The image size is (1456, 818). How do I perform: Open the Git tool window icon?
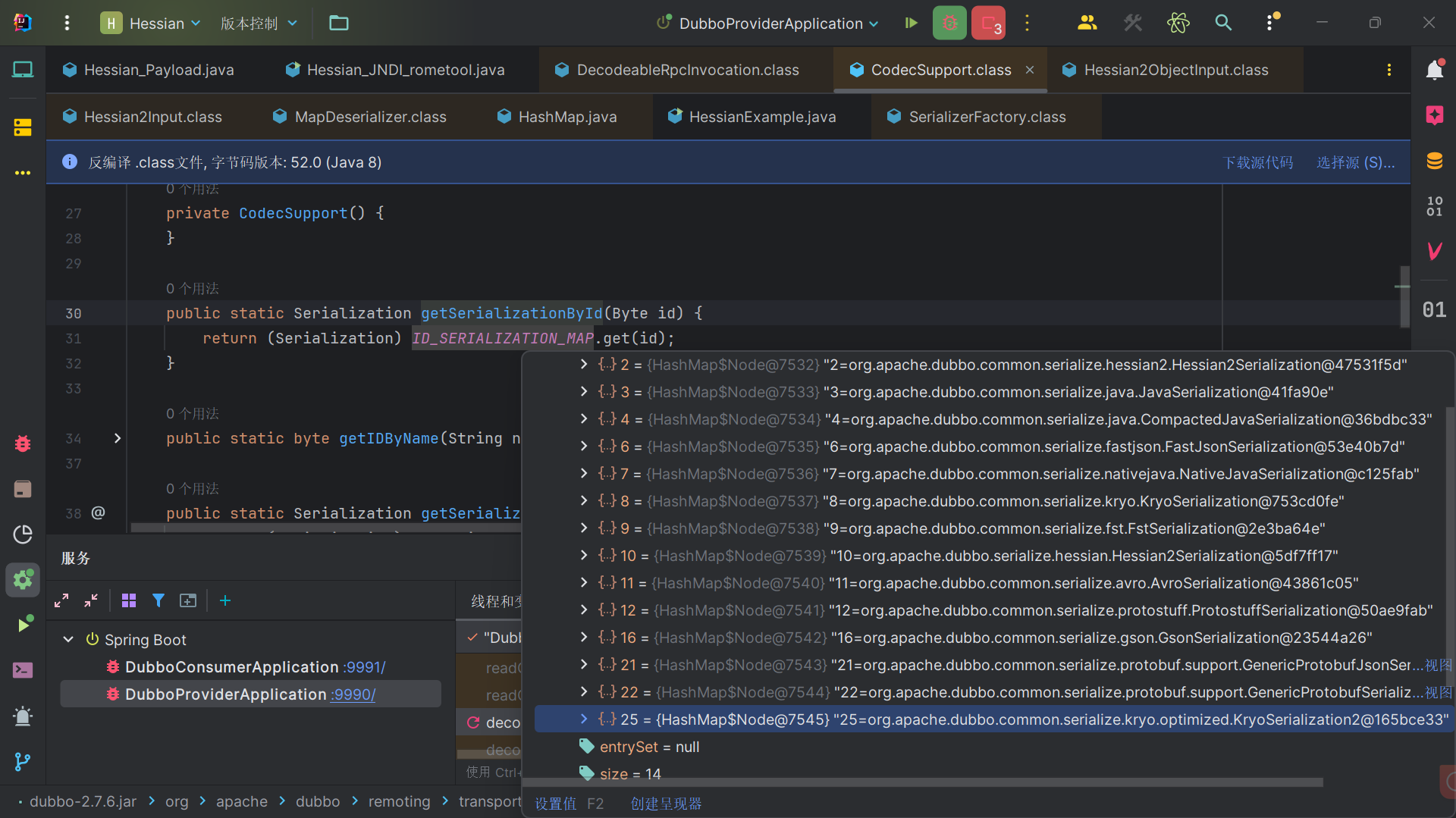(x=23, y=761)
